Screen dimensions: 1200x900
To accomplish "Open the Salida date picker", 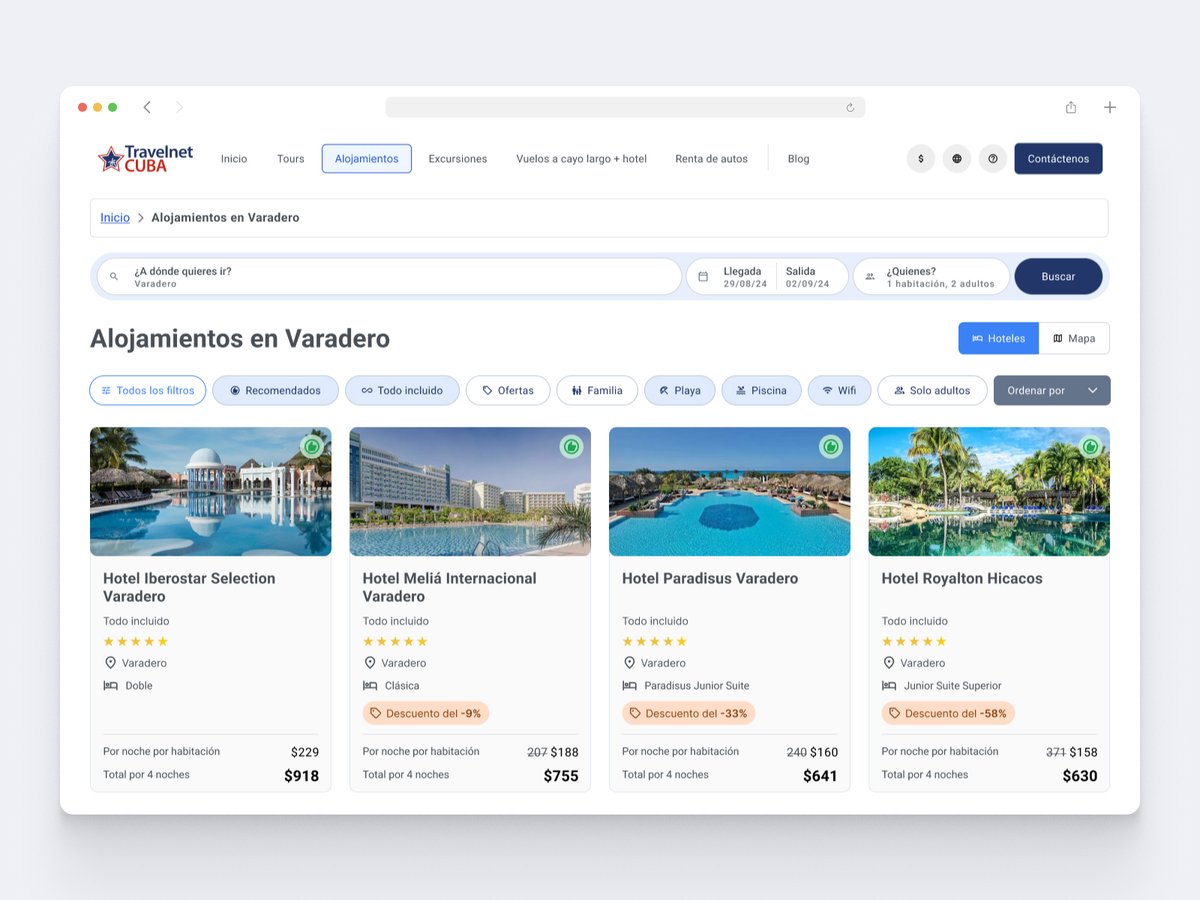I will [x=808, y=277].
